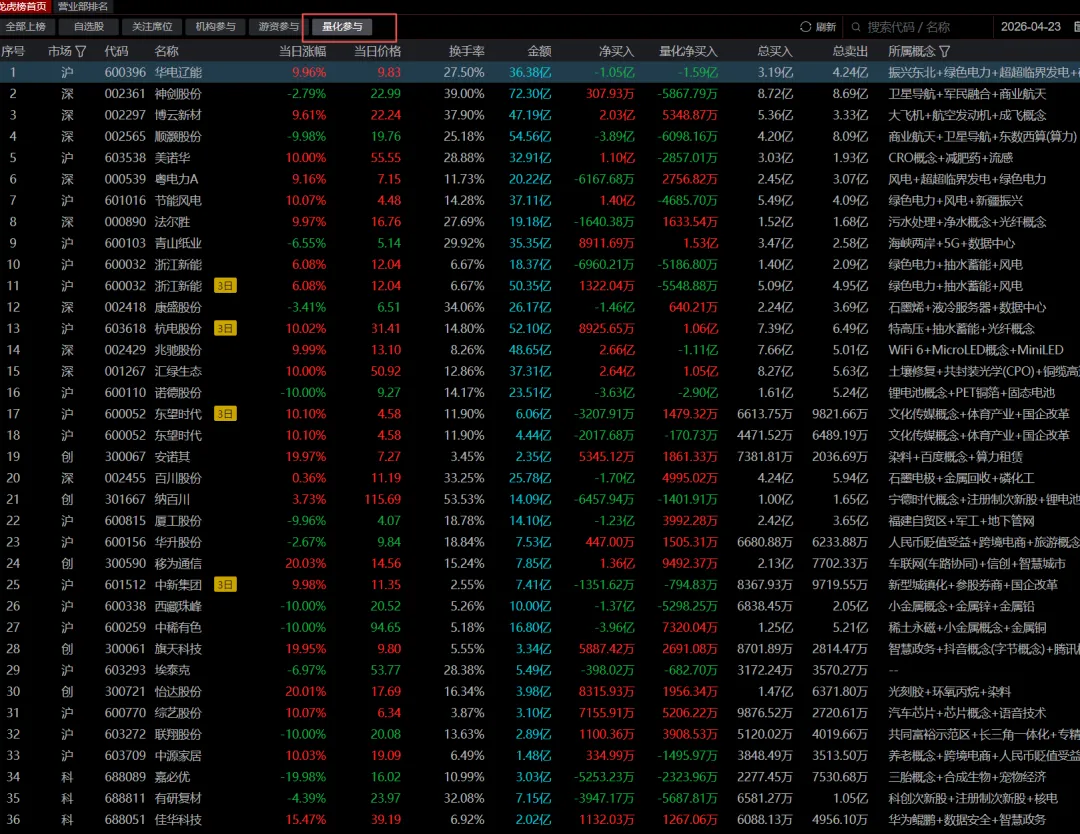Click the 3日 badge beside 浙江新能
The width and height of the screenshot is (1080, 834).
[225, 286]
